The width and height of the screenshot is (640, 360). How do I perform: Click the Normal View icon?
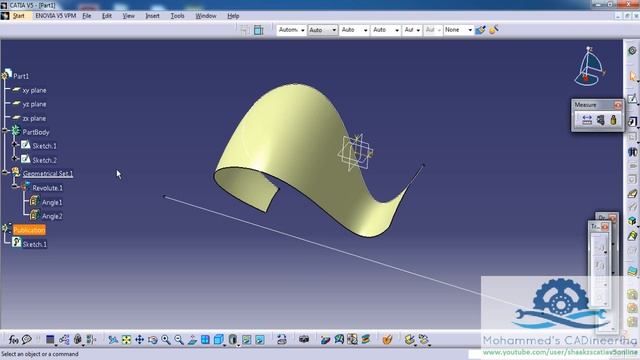[x=192, y=340]
